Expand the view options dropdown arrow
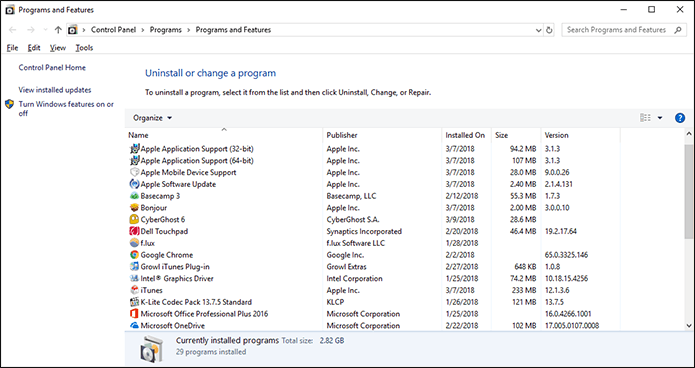Screen dimensions: 695x368 coord(660,118)
